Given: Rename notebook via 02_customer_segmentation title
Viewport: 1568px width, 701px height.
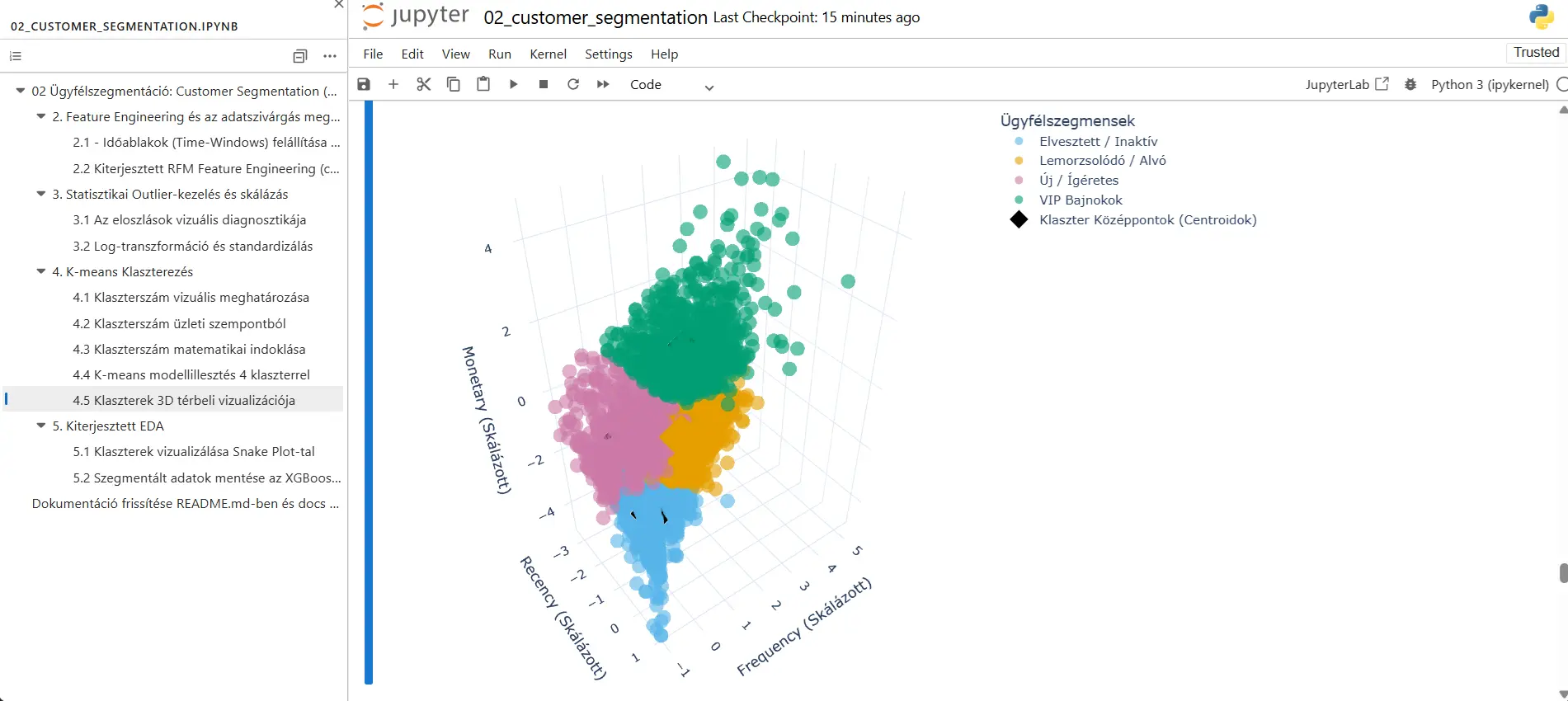Looking at the screenshot, I should click(596, 17).
